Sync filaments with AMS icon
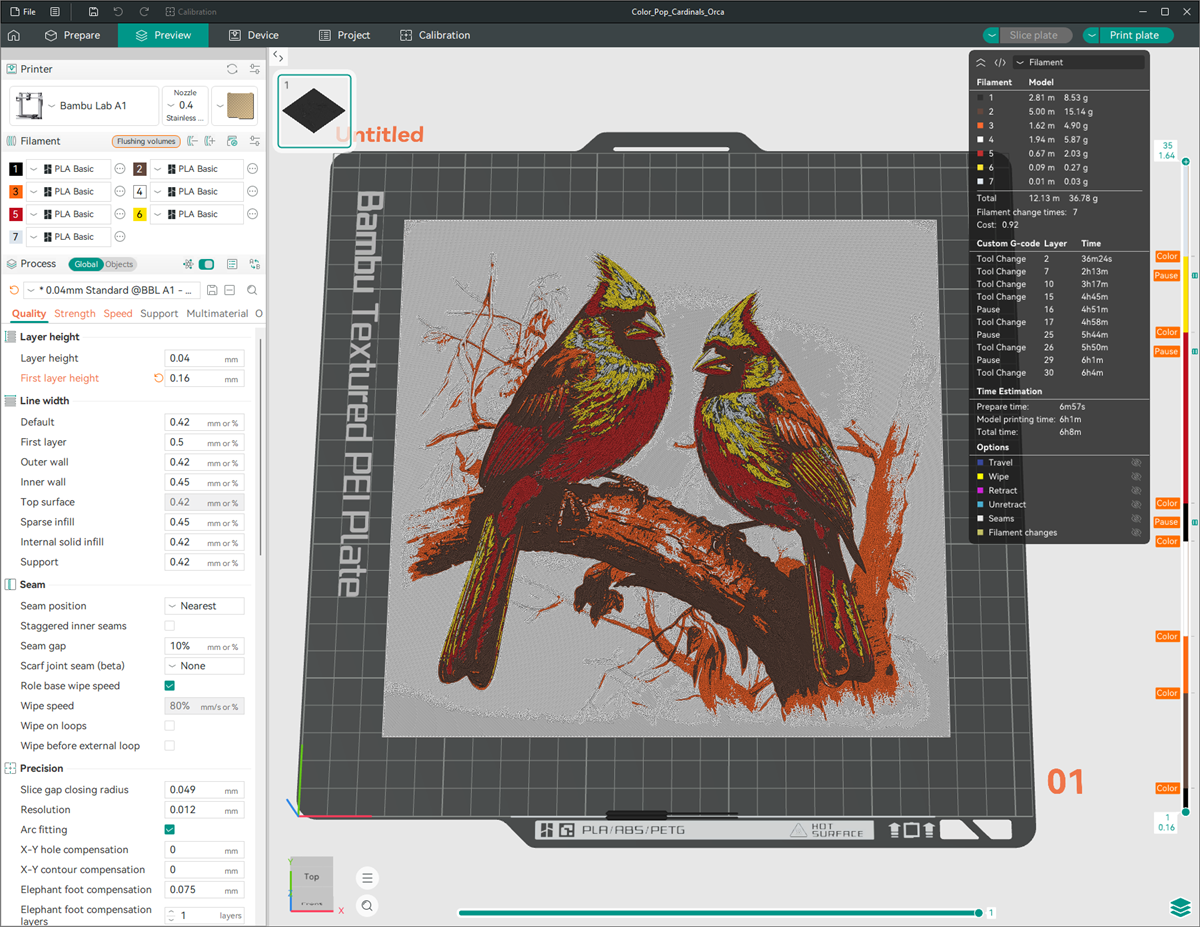 [232, 141]
